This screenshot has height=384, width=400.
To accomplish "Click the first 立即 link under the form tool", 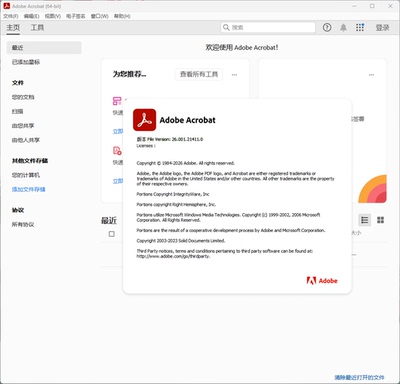I will coord(118,131).
